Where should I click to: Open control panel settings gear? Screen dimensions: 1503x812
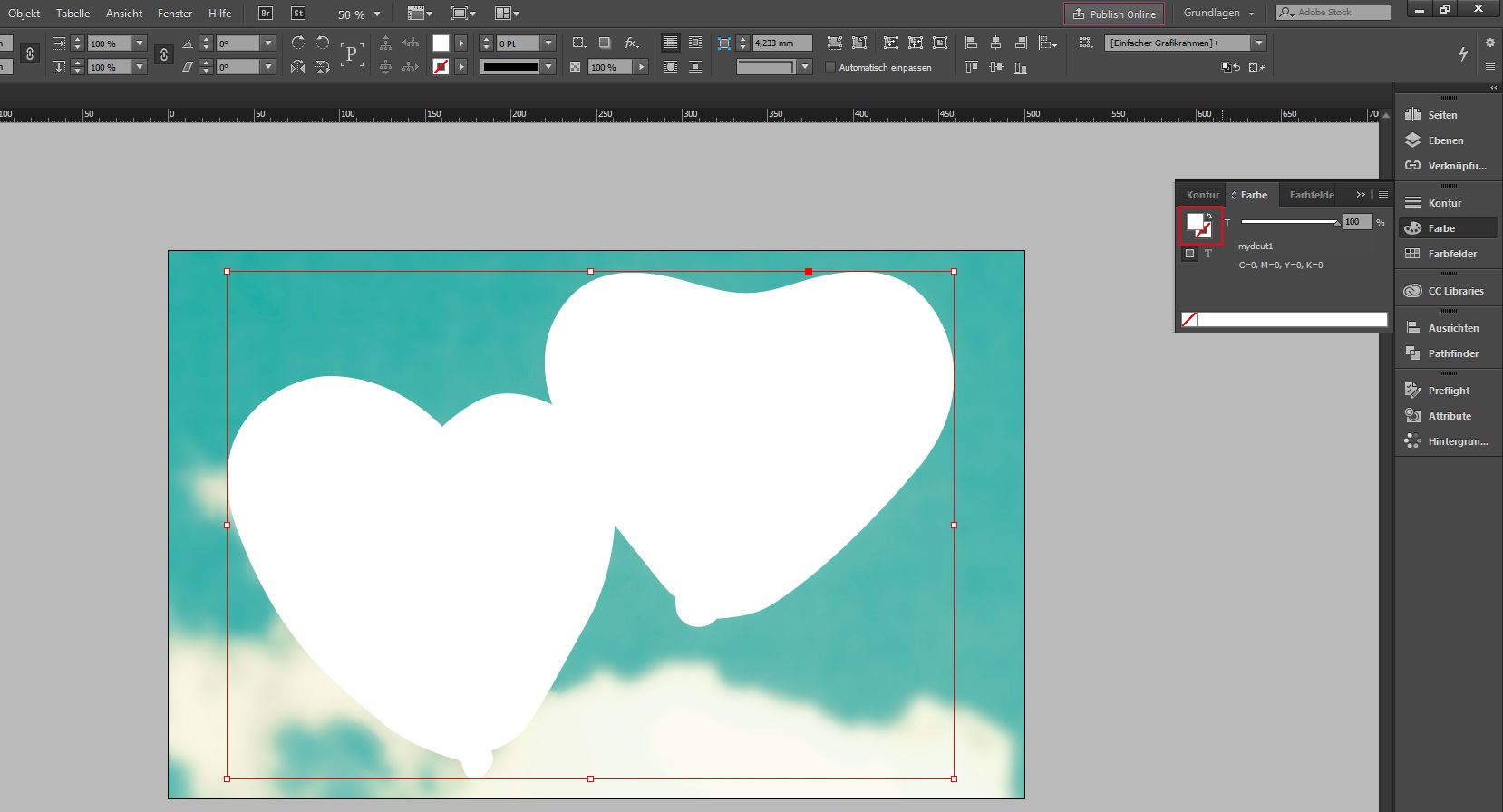pos(1489,43)
